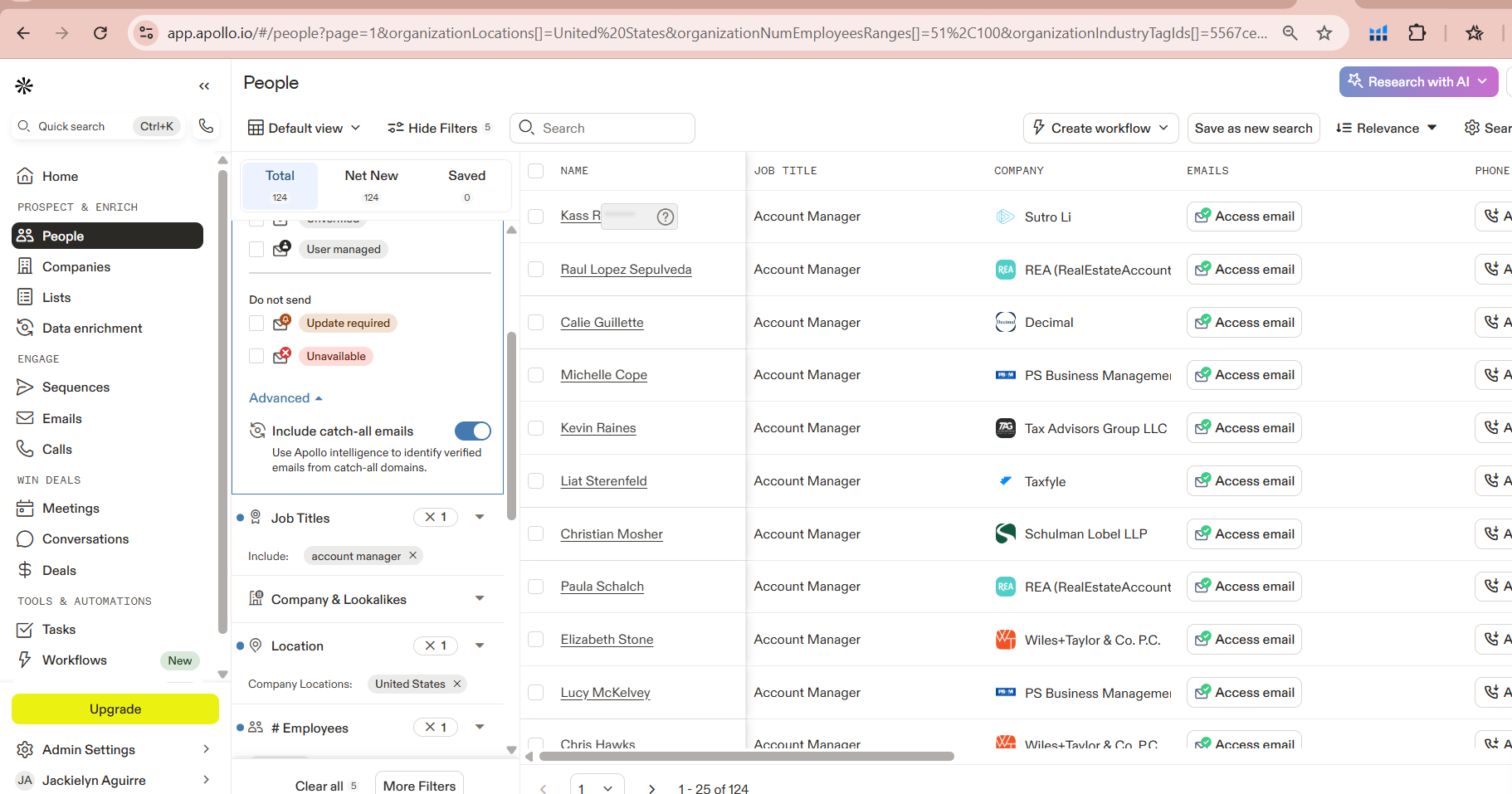Open Companies in the sidebar menu

[x=76, y=266]
